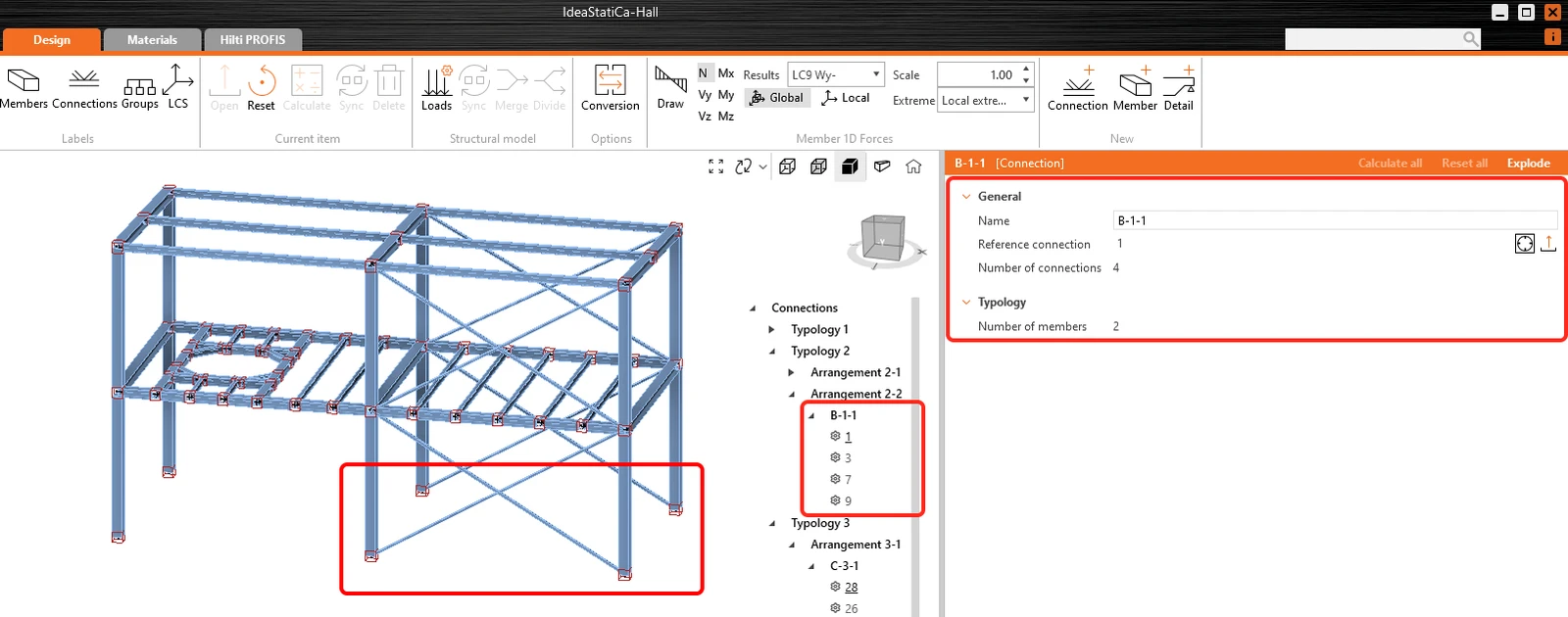Collapse the Typology section in the properties panel
This screenshot has width=1568, height=617.
[x=966, y=303]
